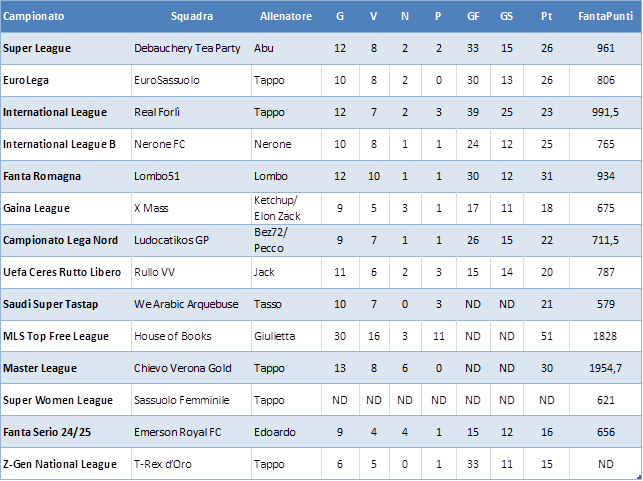
Task: Select the 1954,7 FantaPunti value
Action: (605, 368)
